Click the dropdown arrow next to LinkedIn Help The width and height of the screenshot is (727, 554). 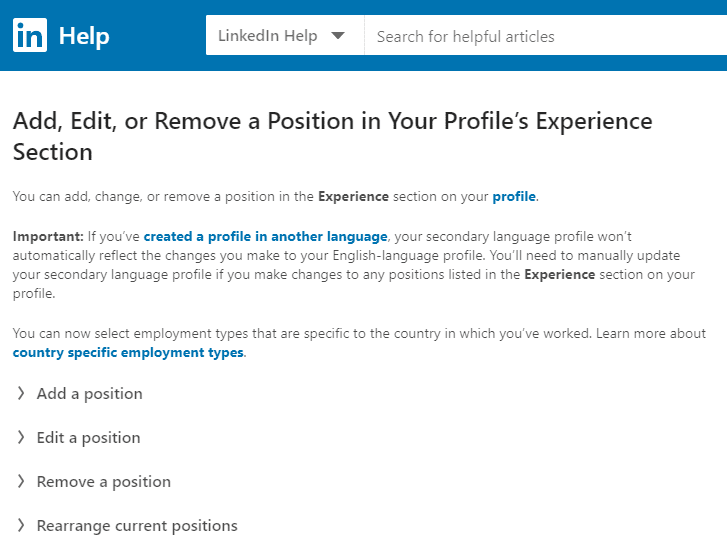point(338,36)
